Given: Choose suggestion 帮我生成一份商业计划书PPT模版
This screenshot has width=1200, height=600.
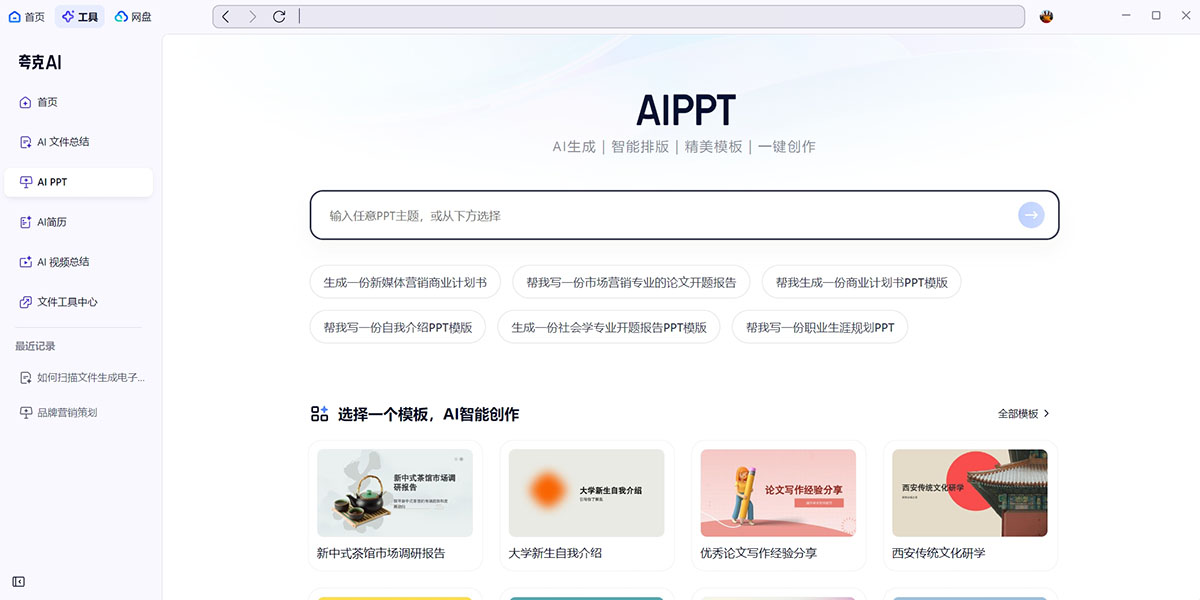Looking at the screenshot, I should pos(861,283).
